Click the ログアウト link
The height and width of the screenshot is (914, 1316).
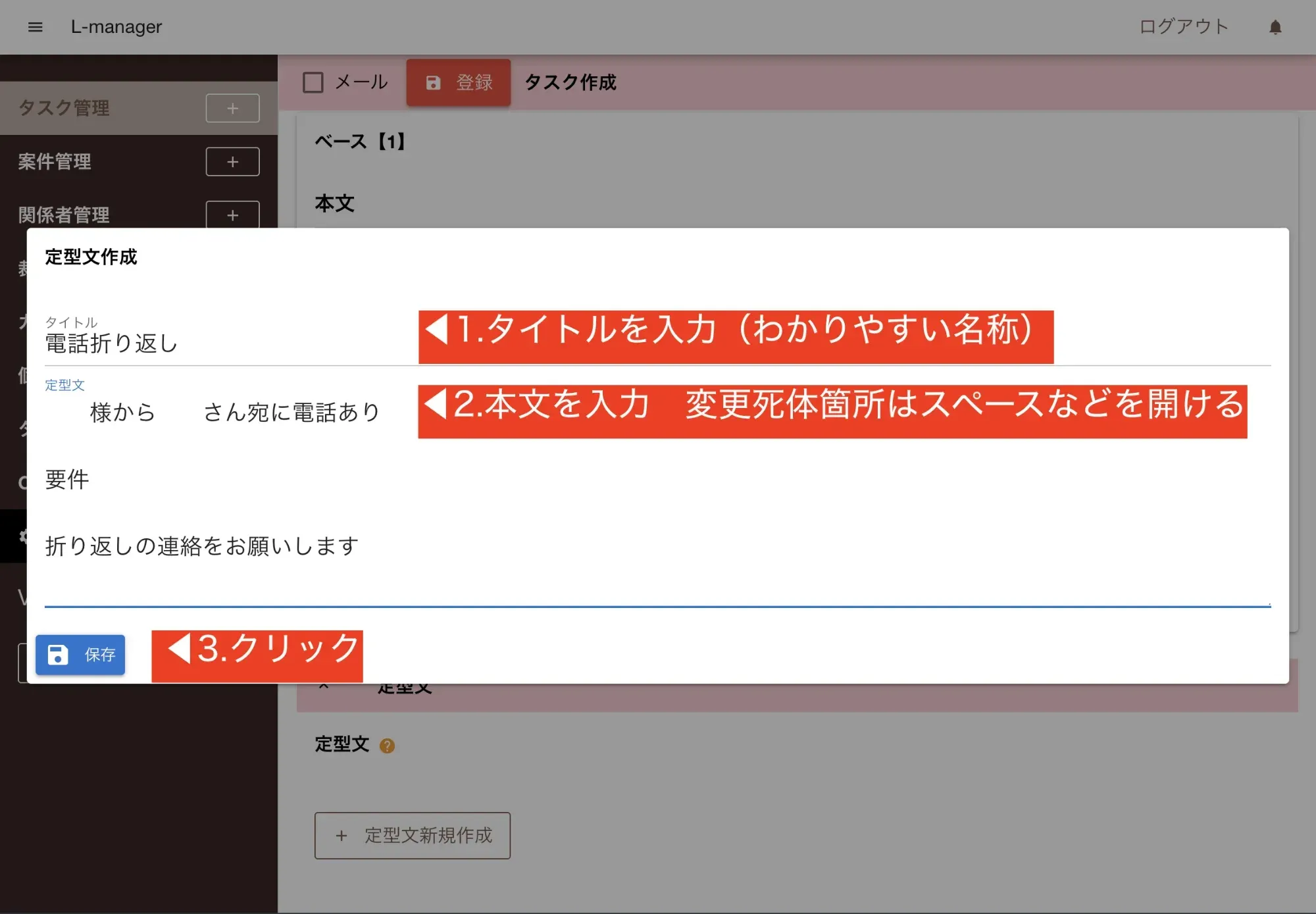click(1183, 27)
